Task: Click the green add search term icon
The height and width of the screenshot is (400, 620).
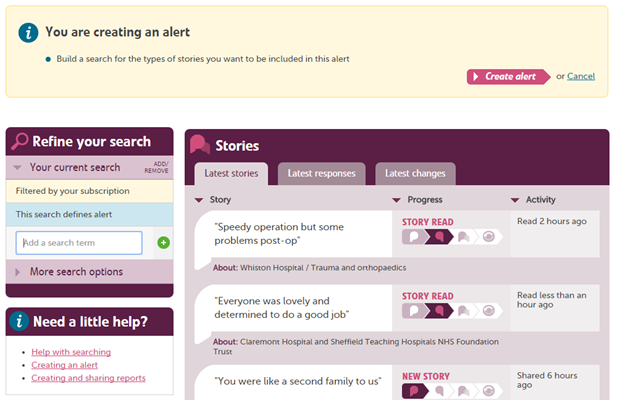Action: click(x=163, y=242)
